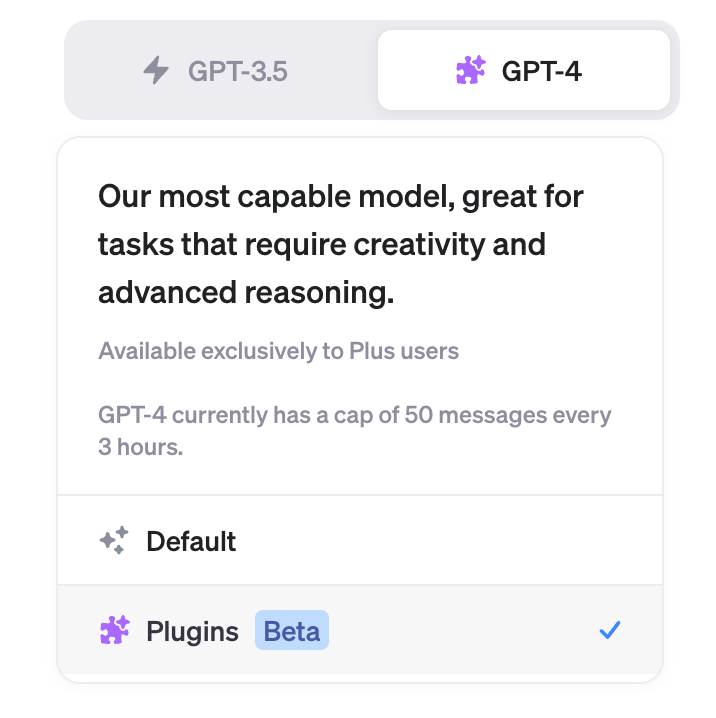
Task: Click the empty area of the Plugins row
Action: tap(460, 631)
